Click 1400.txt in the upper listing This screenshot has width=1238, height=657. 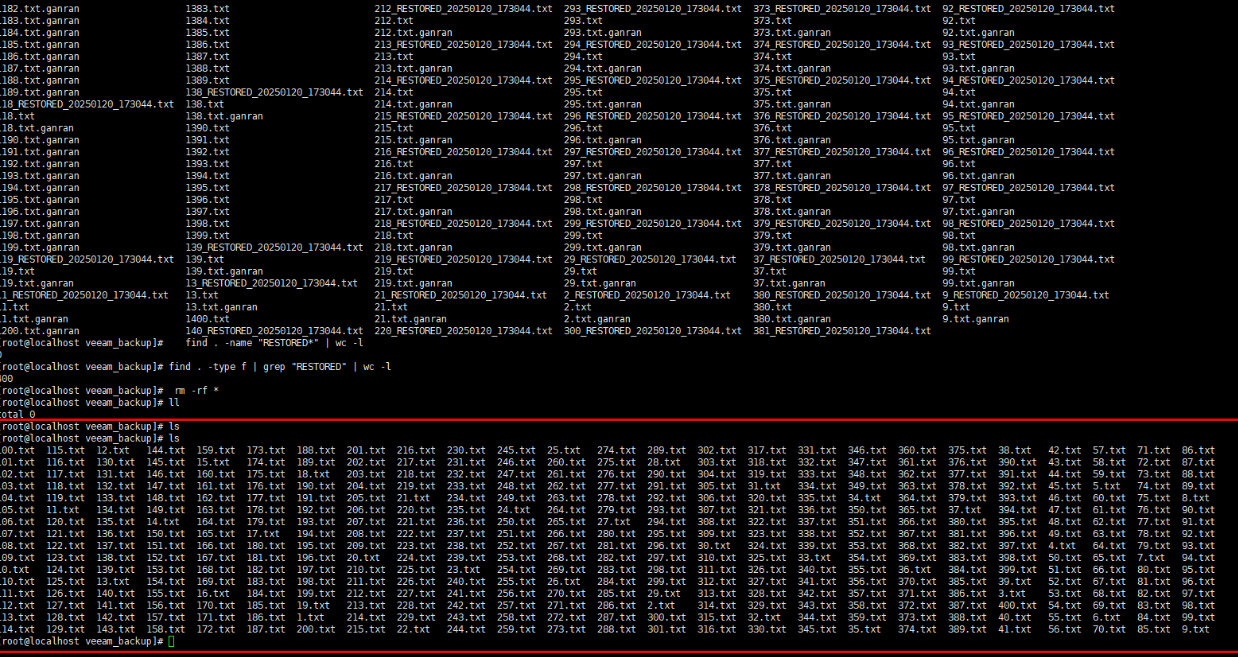point(207,319)
